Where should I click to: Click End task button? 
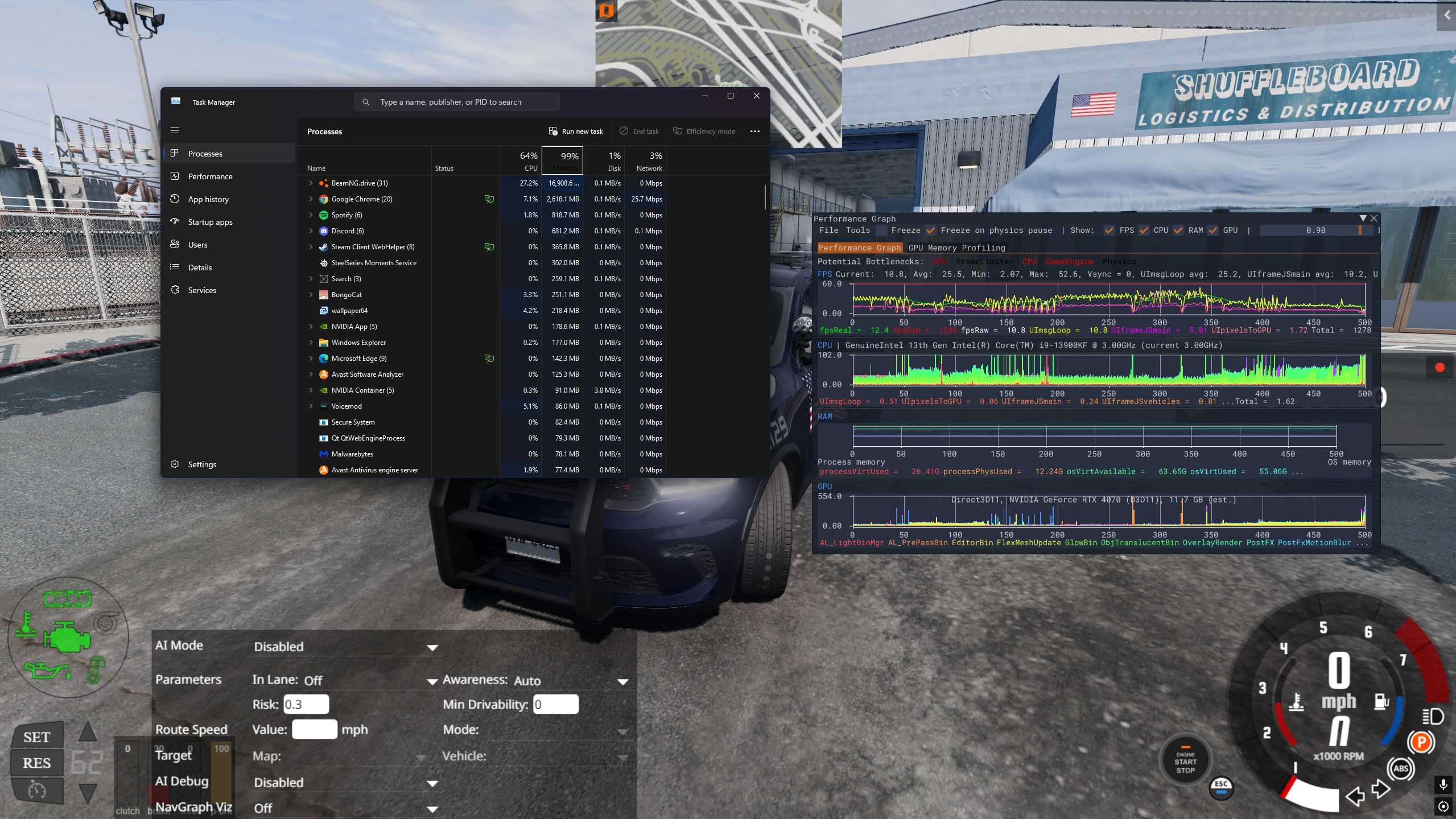639,131
